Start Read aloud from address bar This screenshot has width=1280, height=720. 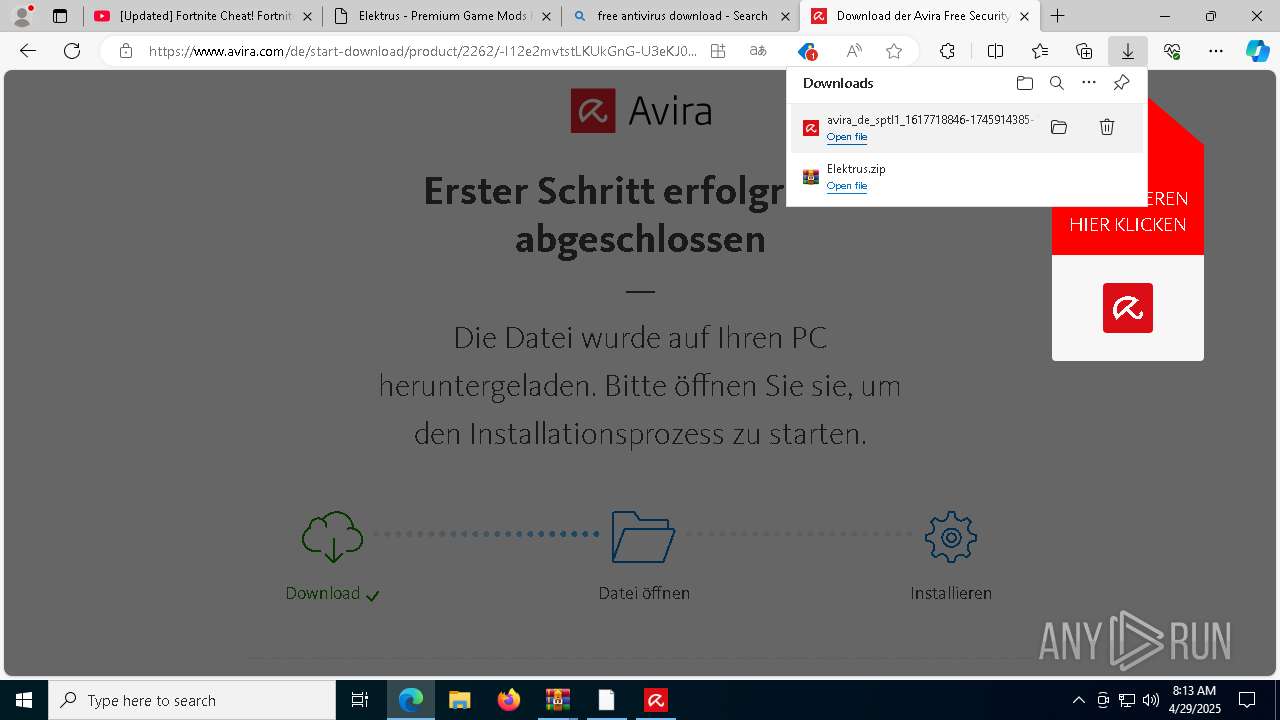click(854, 51)
